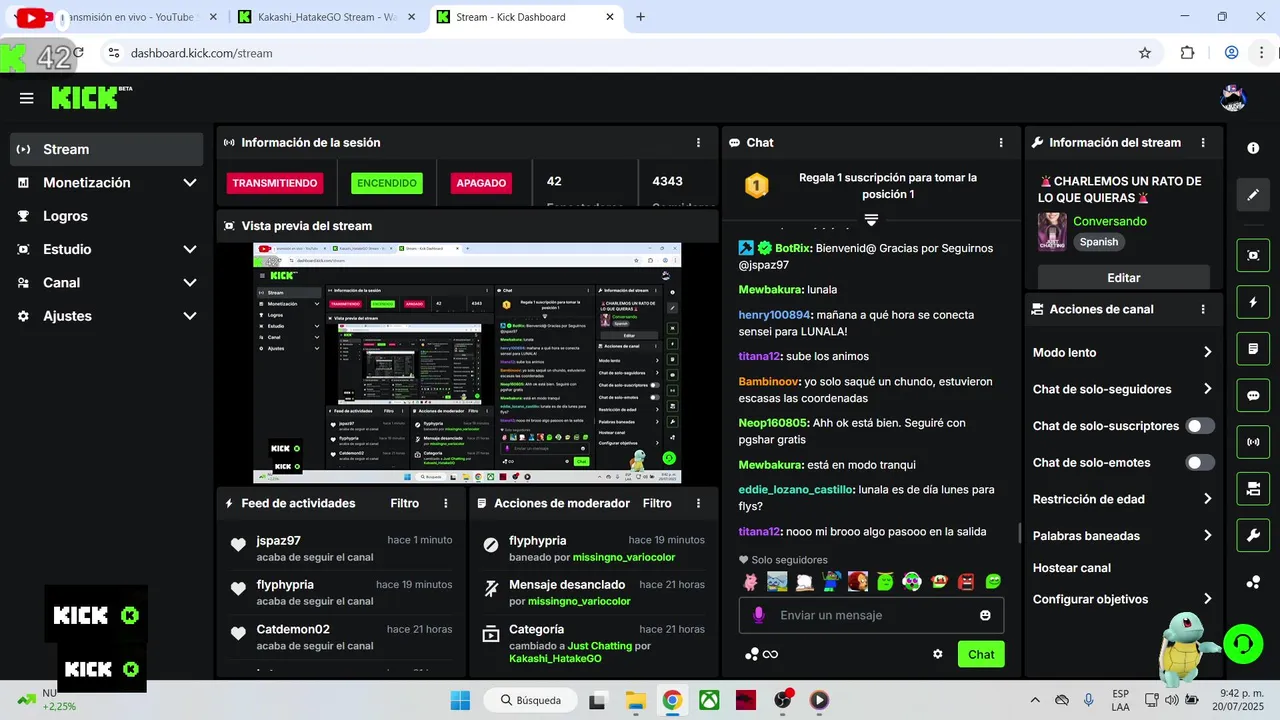
Task: Click the Kick logo in the header
Action: (x=91, y=97)
